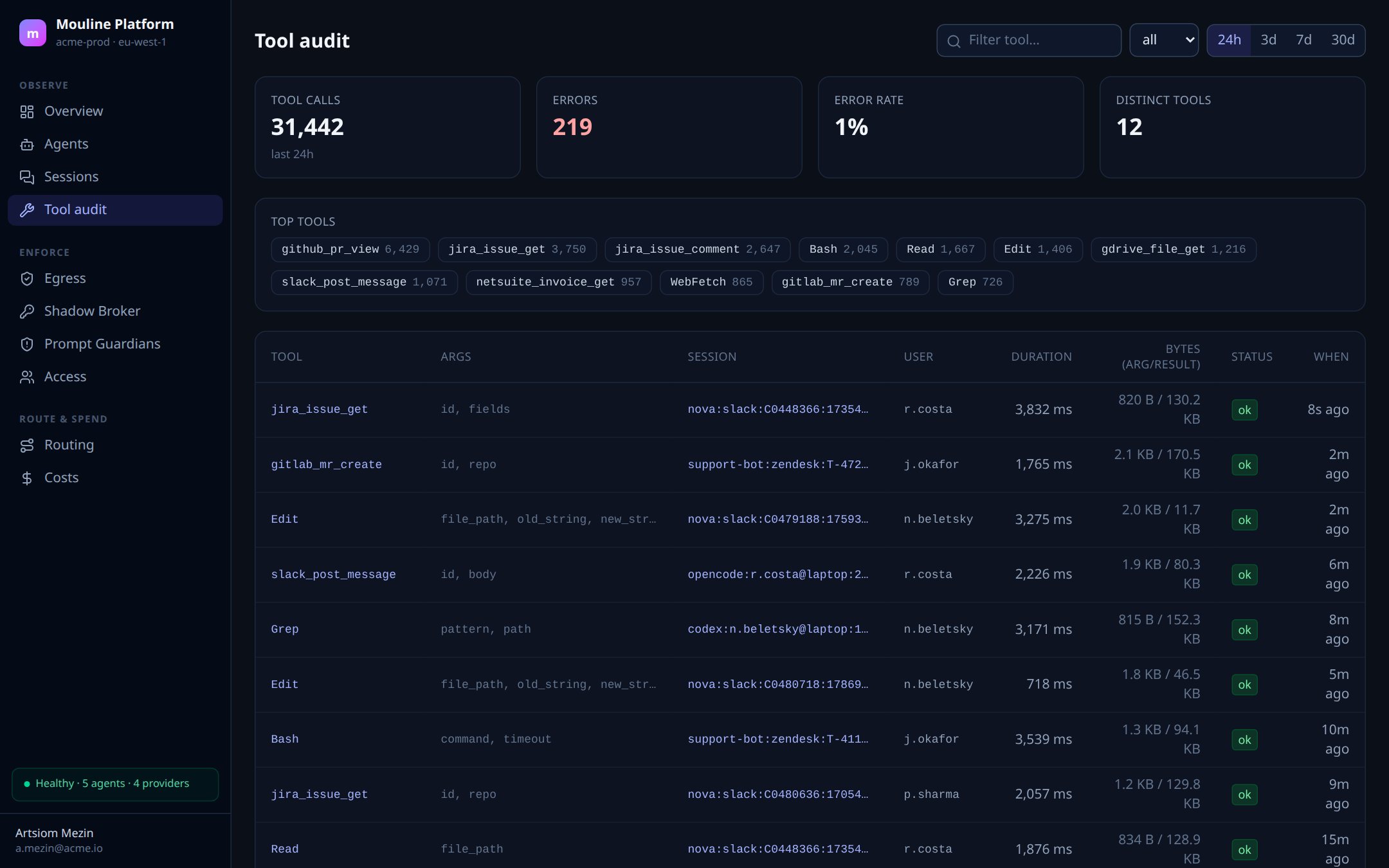Viewport: 1389px width, 868px height.
Task: Open the Sessions page
Action: 115,177
